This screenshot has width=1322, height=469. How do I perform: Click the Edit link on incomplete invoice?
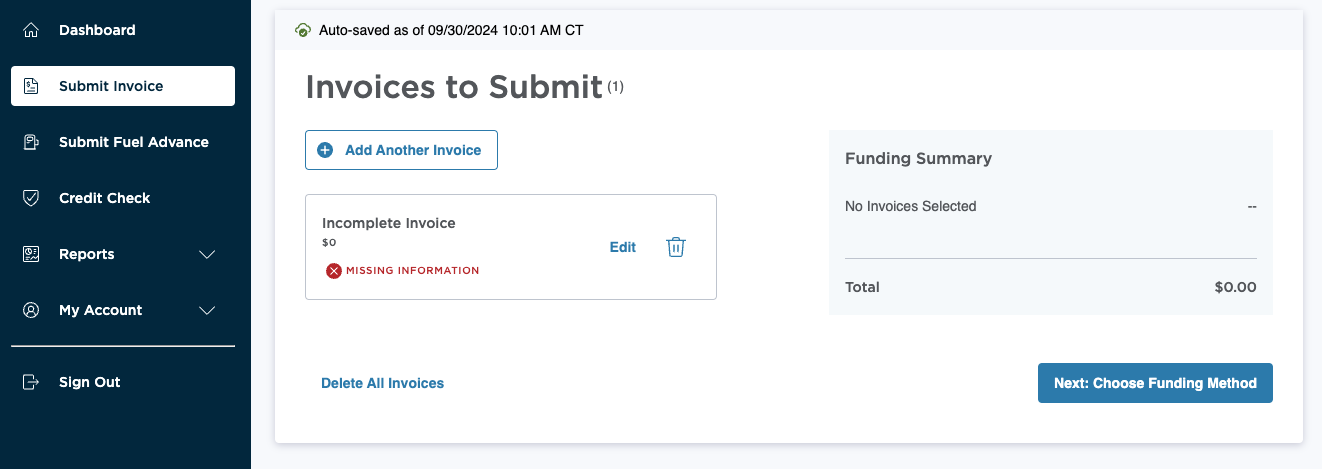coord(623,247)
